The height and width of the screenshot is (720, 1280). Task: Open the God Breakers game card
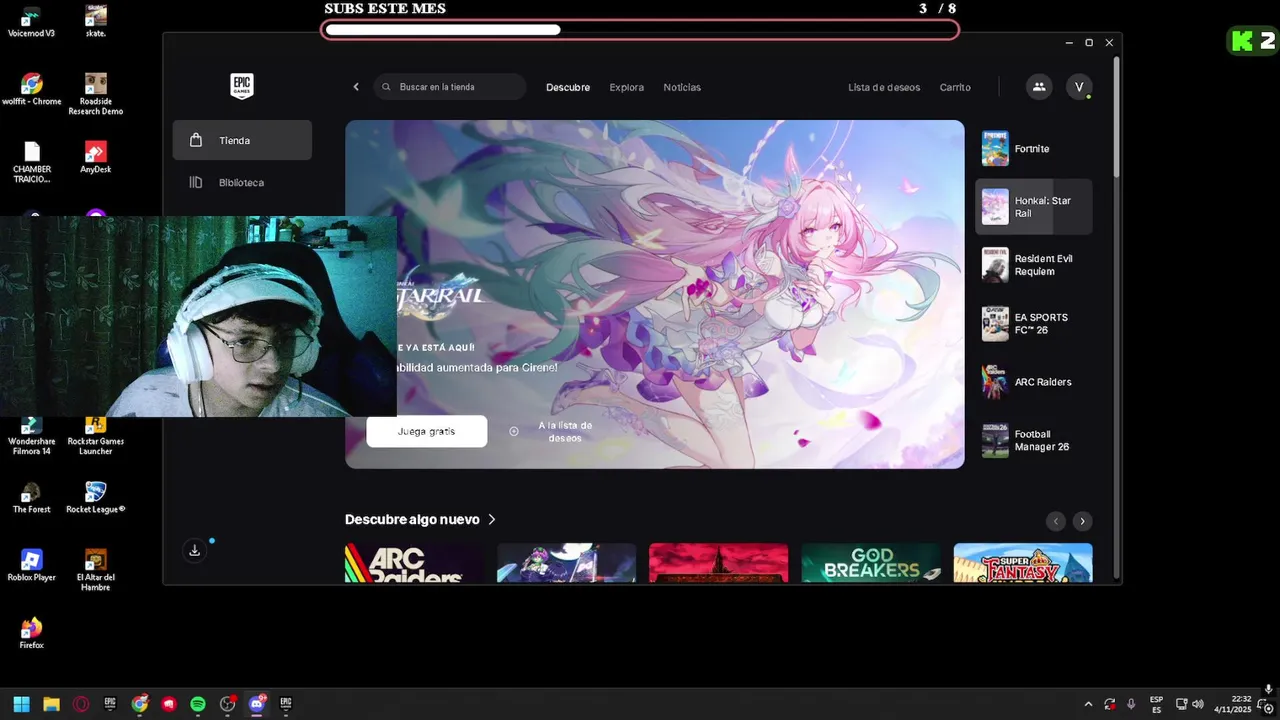coord(871,563)
